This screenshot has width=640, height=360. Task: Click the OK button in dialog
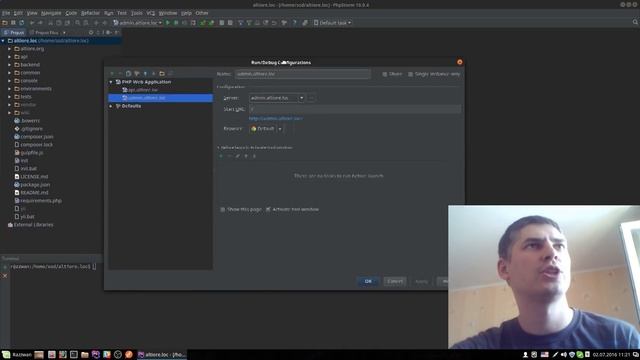368,281
